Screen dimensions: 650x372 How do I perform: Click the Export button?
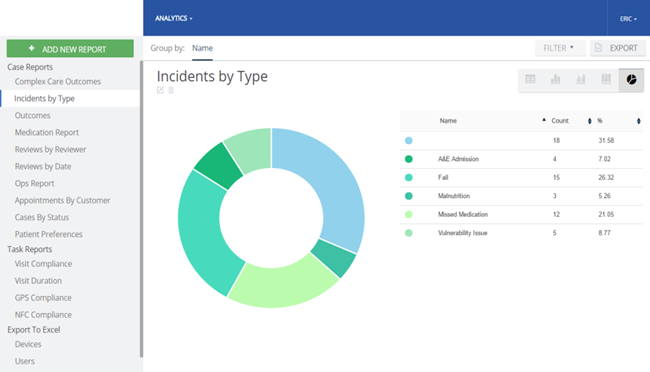tap(618, 48)
